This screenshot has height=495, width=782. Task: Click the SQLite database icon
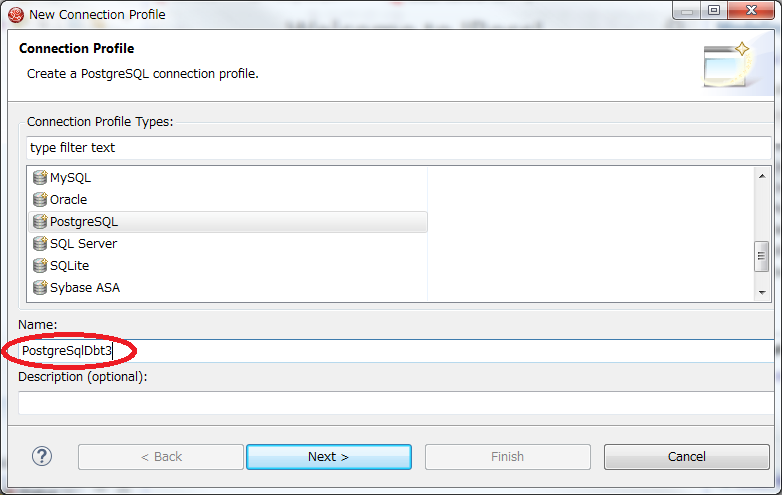coord(40,265)
